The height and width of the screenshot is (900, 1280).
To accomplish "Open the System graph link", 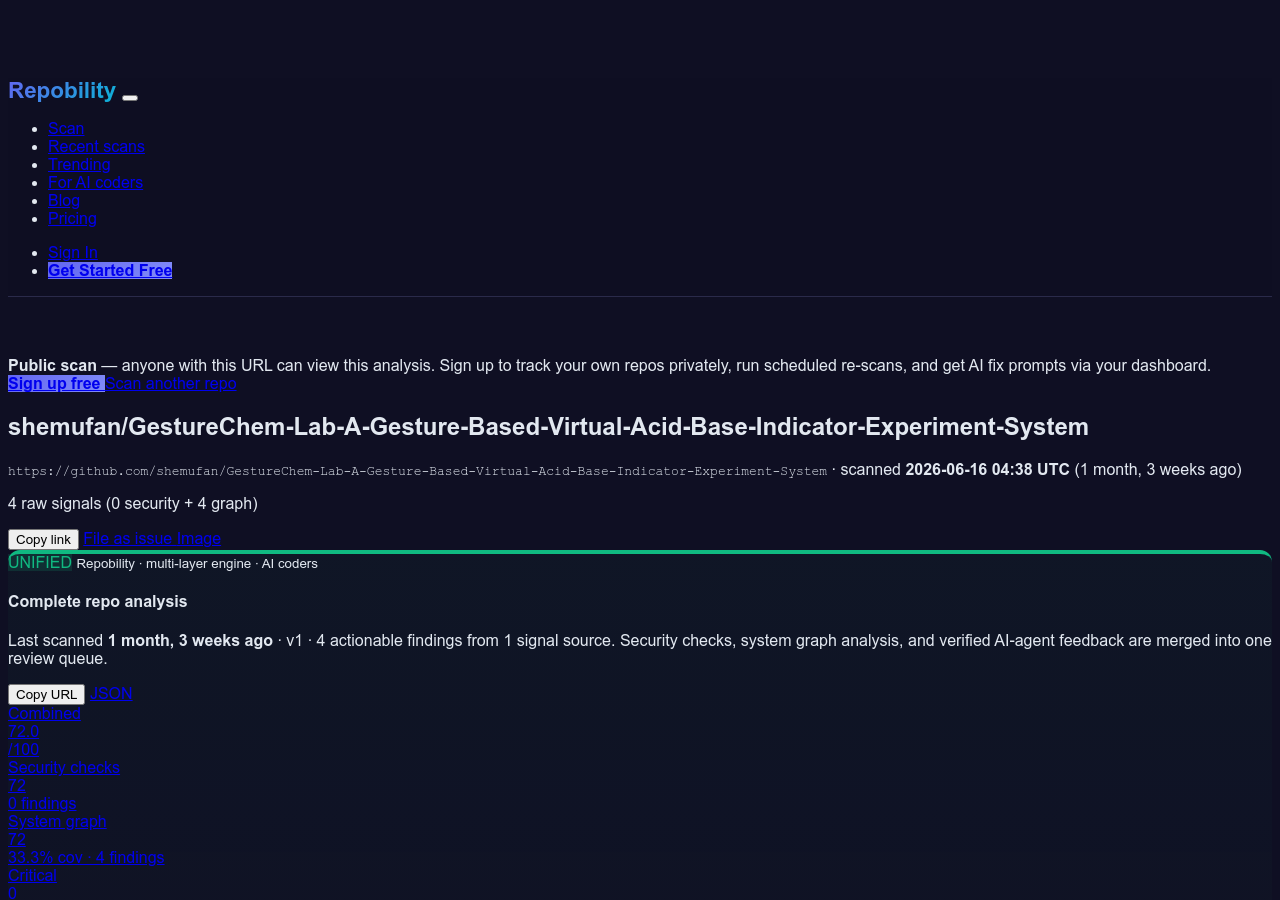I will [57, 821].
